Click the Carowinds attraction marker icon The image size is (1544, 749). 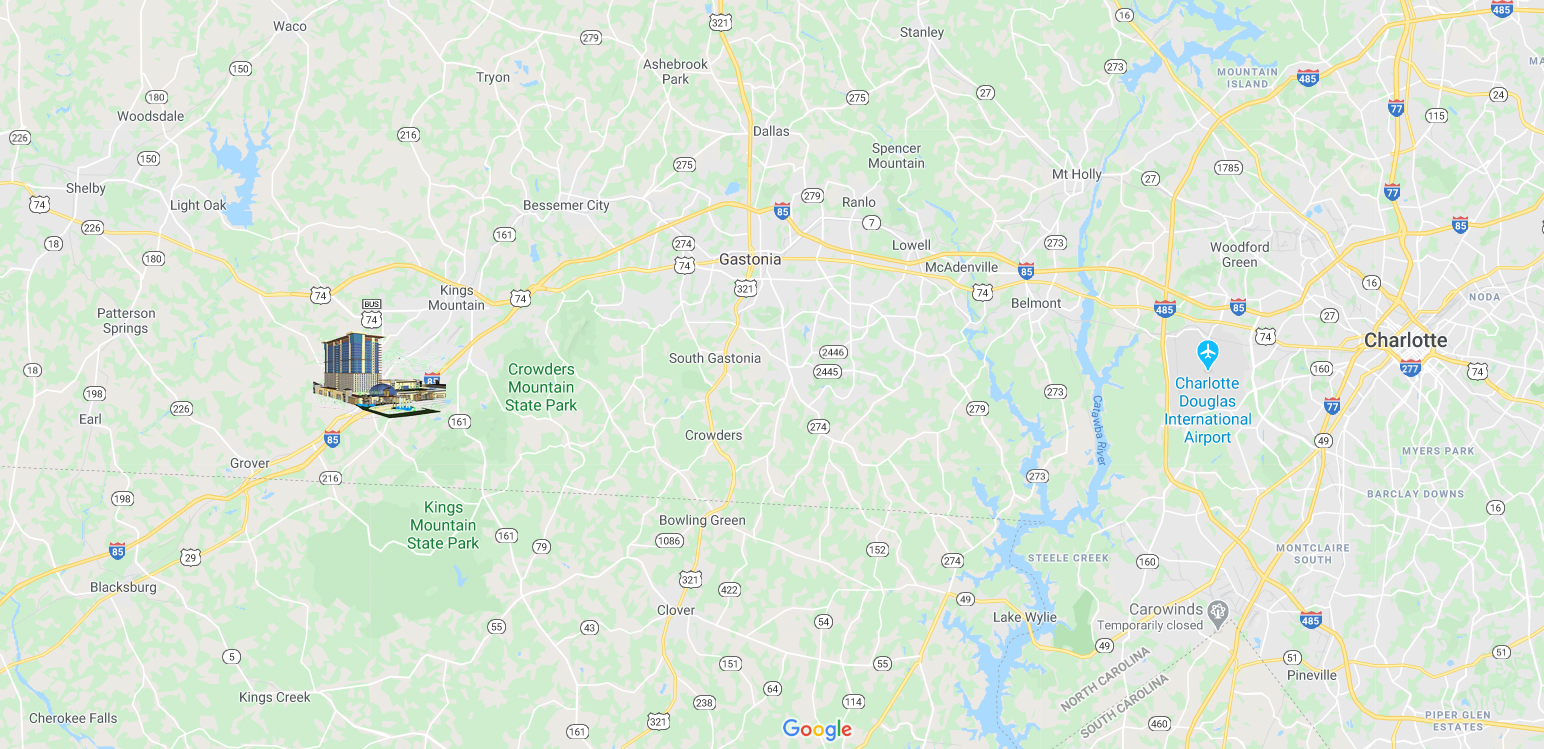point(1217,610)
